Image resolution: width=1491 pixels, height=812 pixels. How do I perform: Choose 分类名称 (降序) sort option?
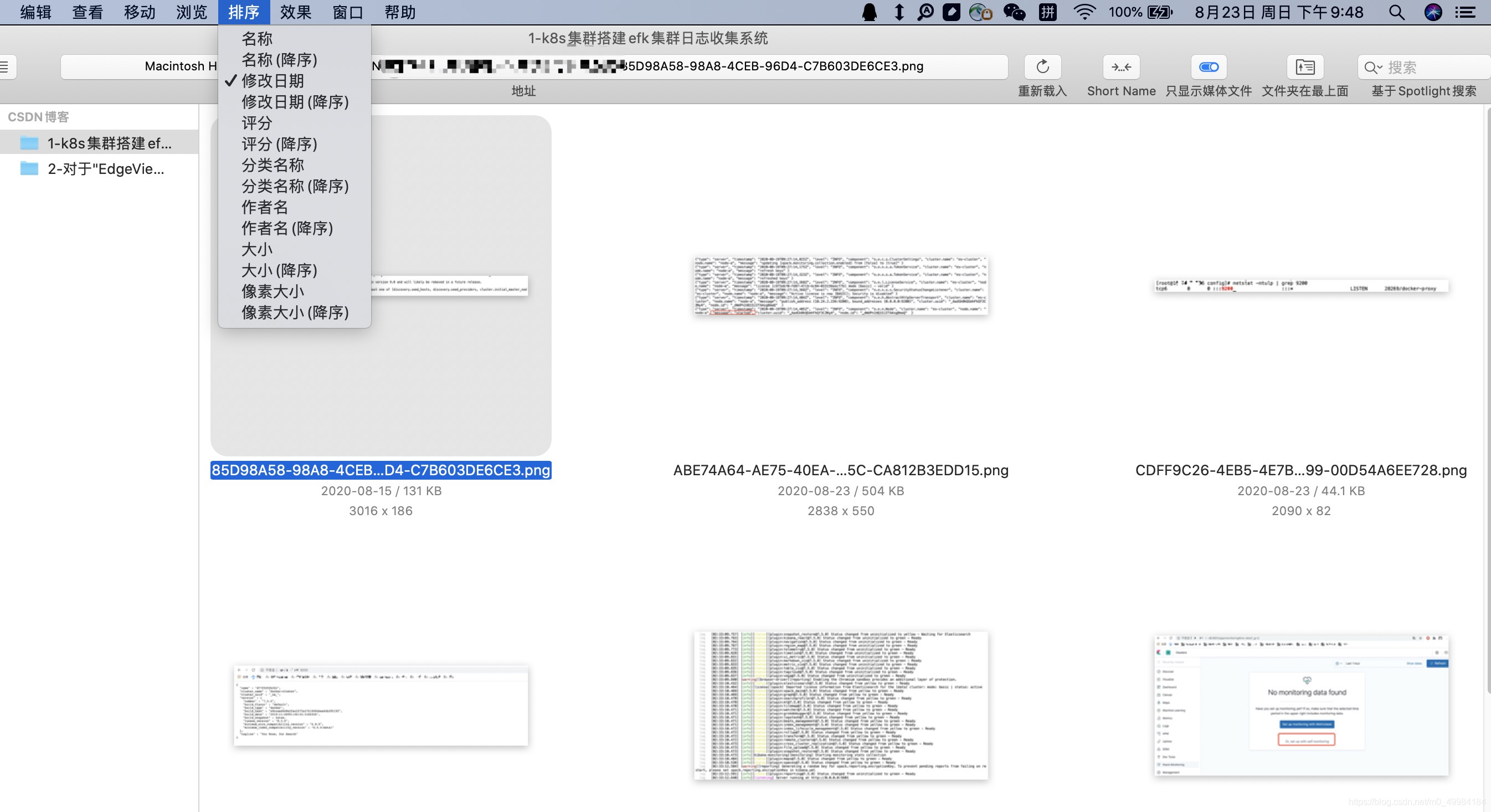click(295, 186)
